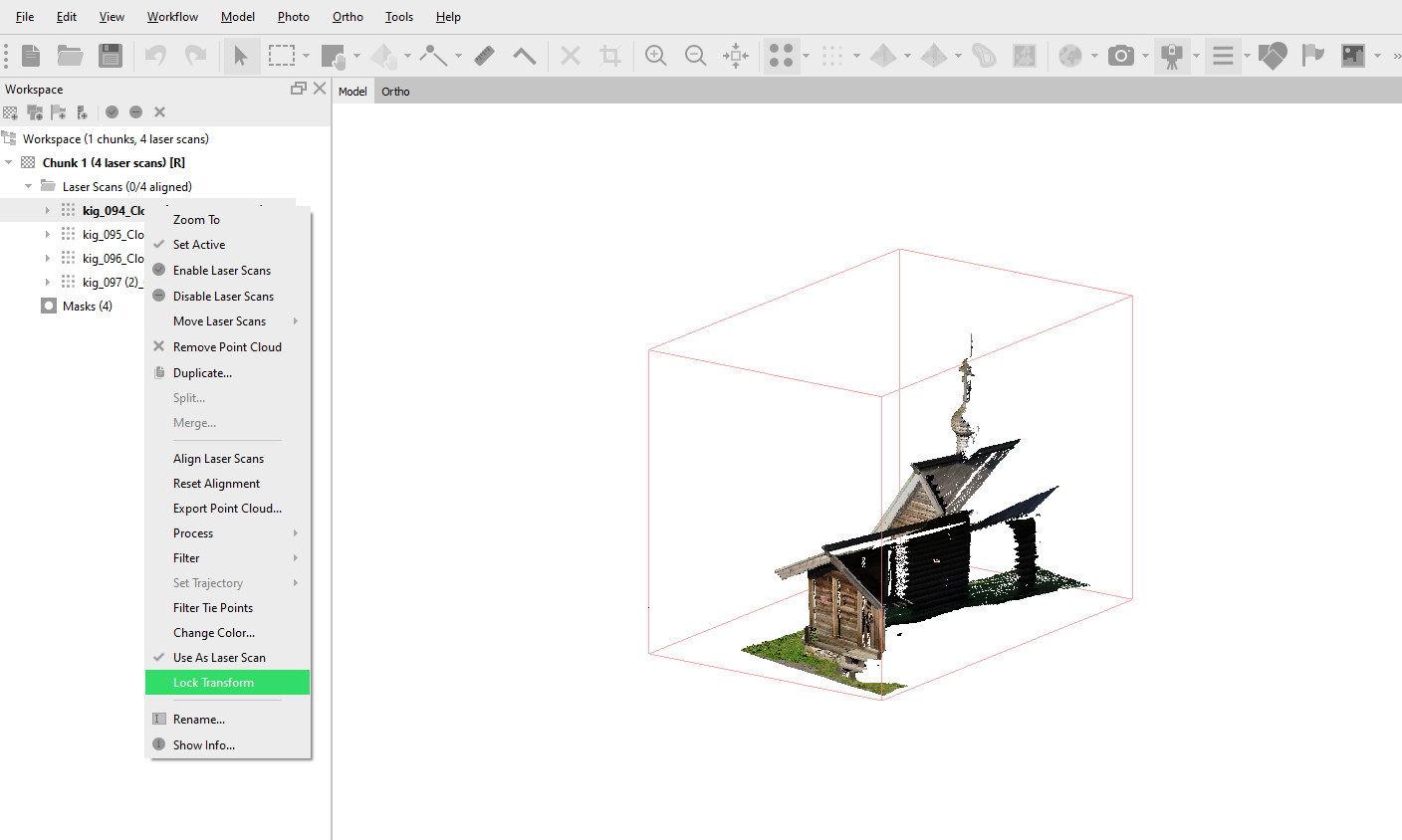Zoom in with the magnifier plus icon
The height and width of the screenshot is (840, 1402).
point(656,56)
